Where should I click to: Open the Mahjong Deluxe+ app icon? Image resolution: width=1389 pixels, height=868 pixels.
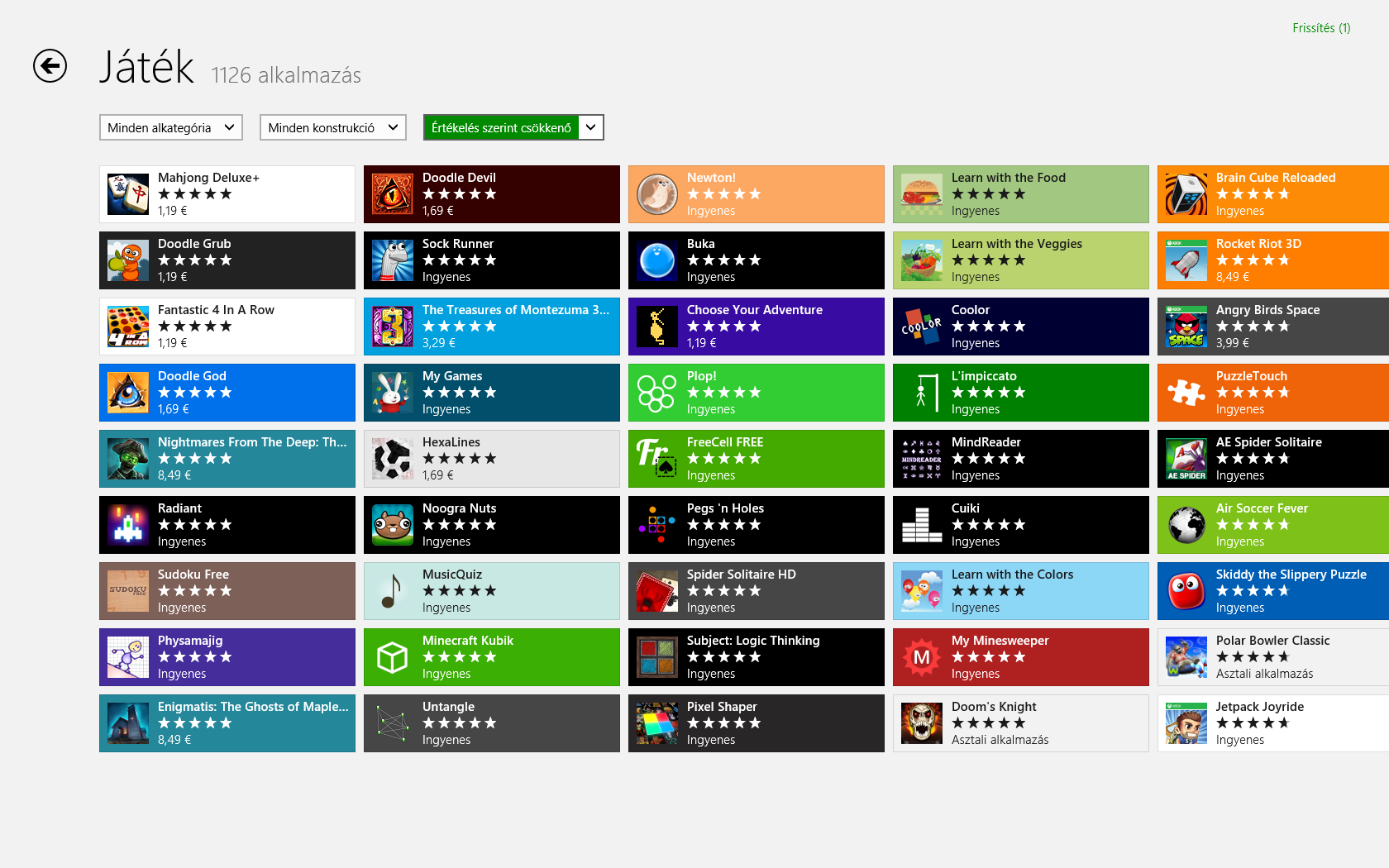[x=128, y=194]
